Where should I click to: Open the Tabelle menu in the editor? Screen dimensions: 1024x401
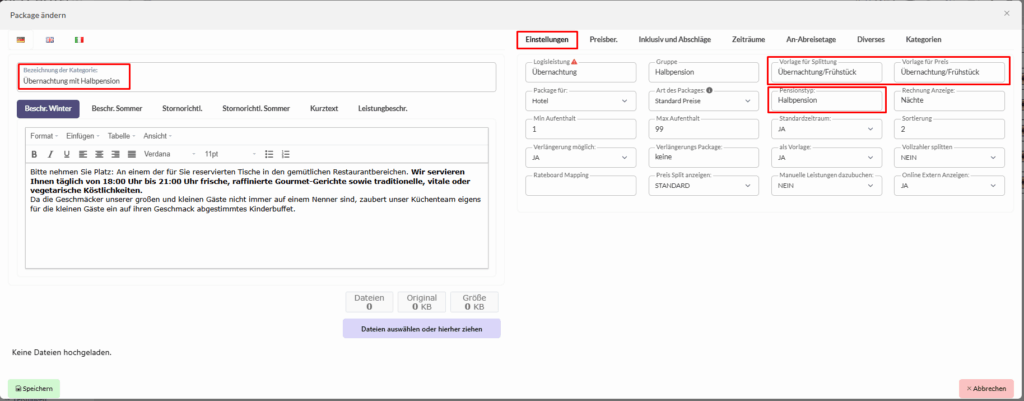(120, 136)
